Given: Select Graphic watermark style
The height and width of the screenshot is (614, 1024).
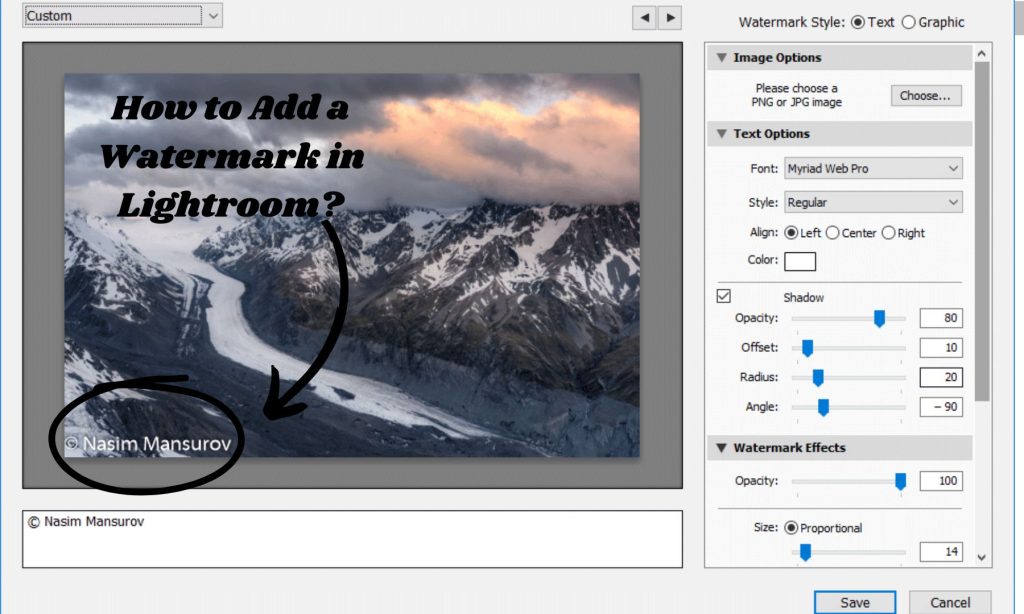Looking at the screenshot, I should coord(908,22).
